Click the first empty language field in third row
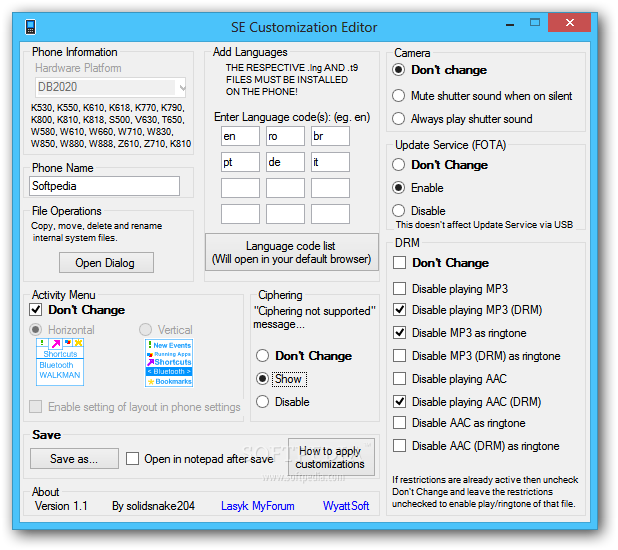The width and height of the screenshot is (618, 550). click(x=240, y=188)
